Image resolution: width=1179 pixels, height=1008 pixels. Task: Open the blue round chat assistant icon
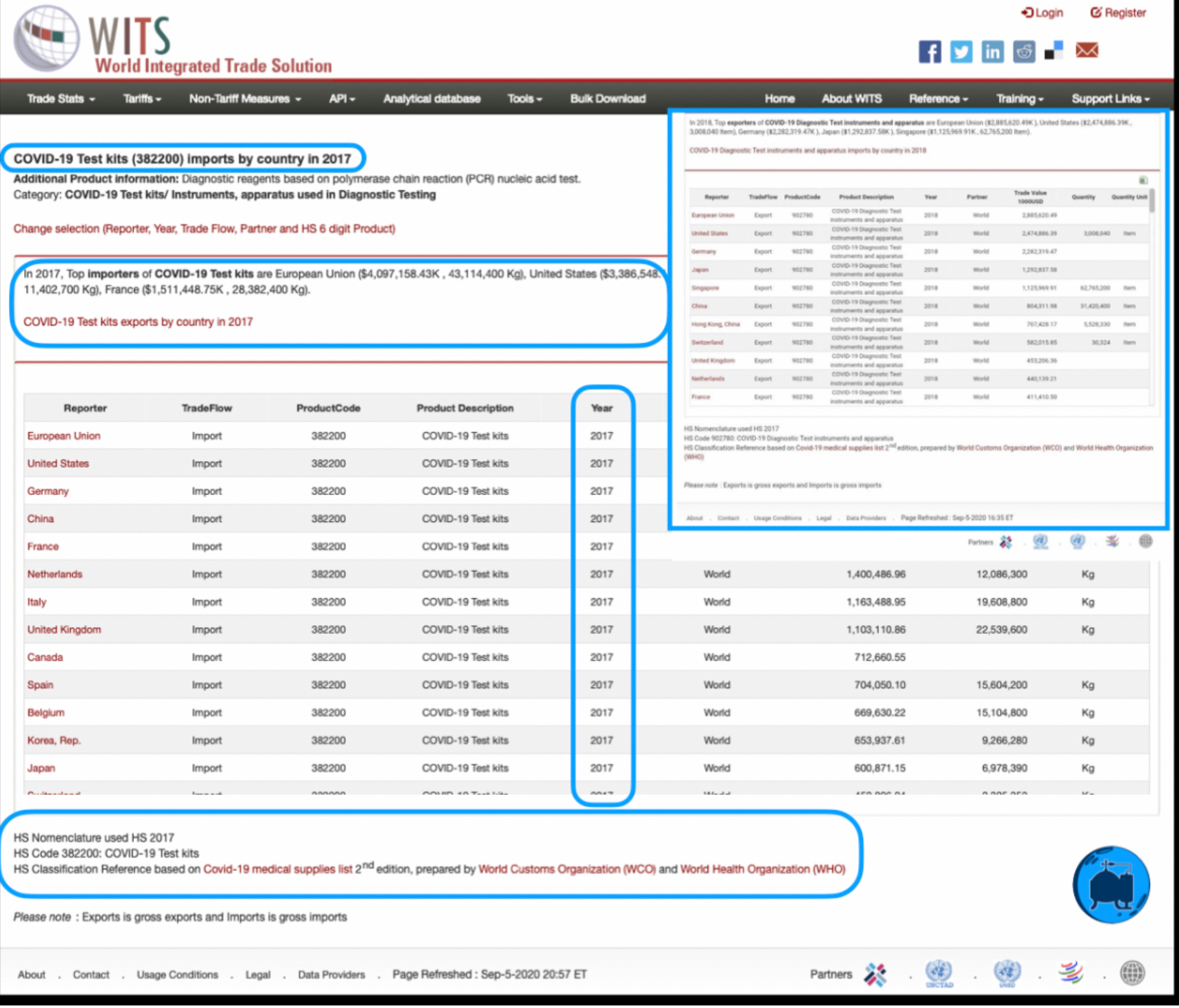coord(1111,885)
